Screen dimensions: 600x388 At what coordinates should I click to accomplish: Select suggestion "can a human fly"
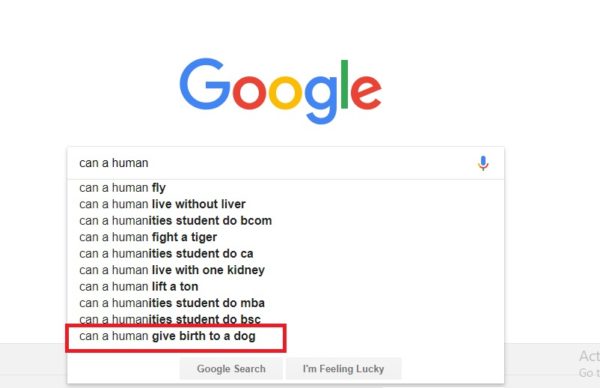[x=285, y=188]
